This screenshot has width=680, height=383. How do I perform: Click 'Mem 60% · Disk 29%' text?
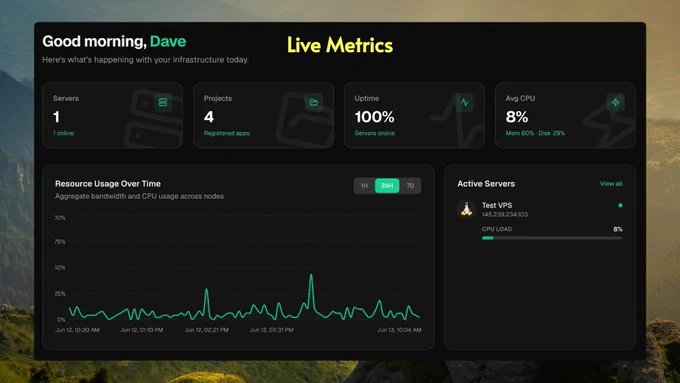click(x=535, y=133)
